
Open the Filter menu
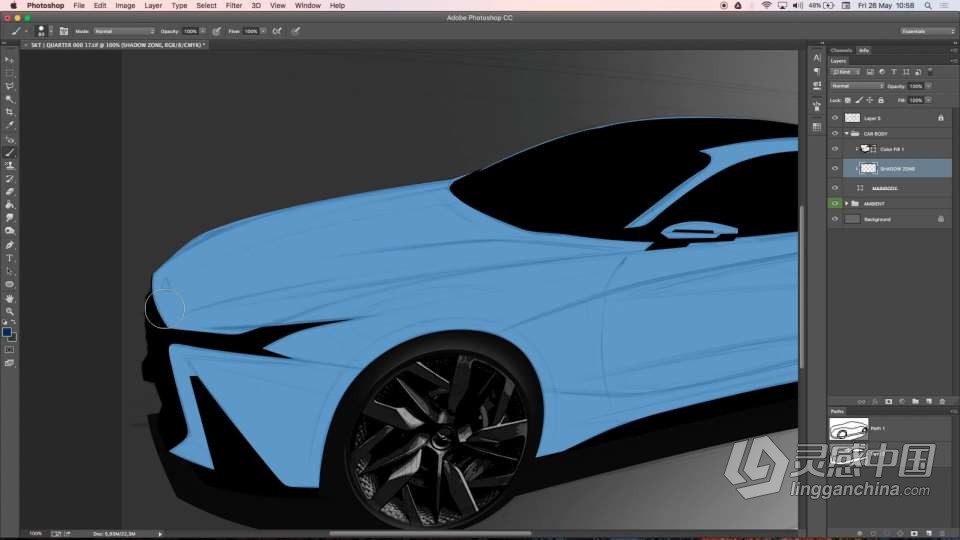click(233, 5)
